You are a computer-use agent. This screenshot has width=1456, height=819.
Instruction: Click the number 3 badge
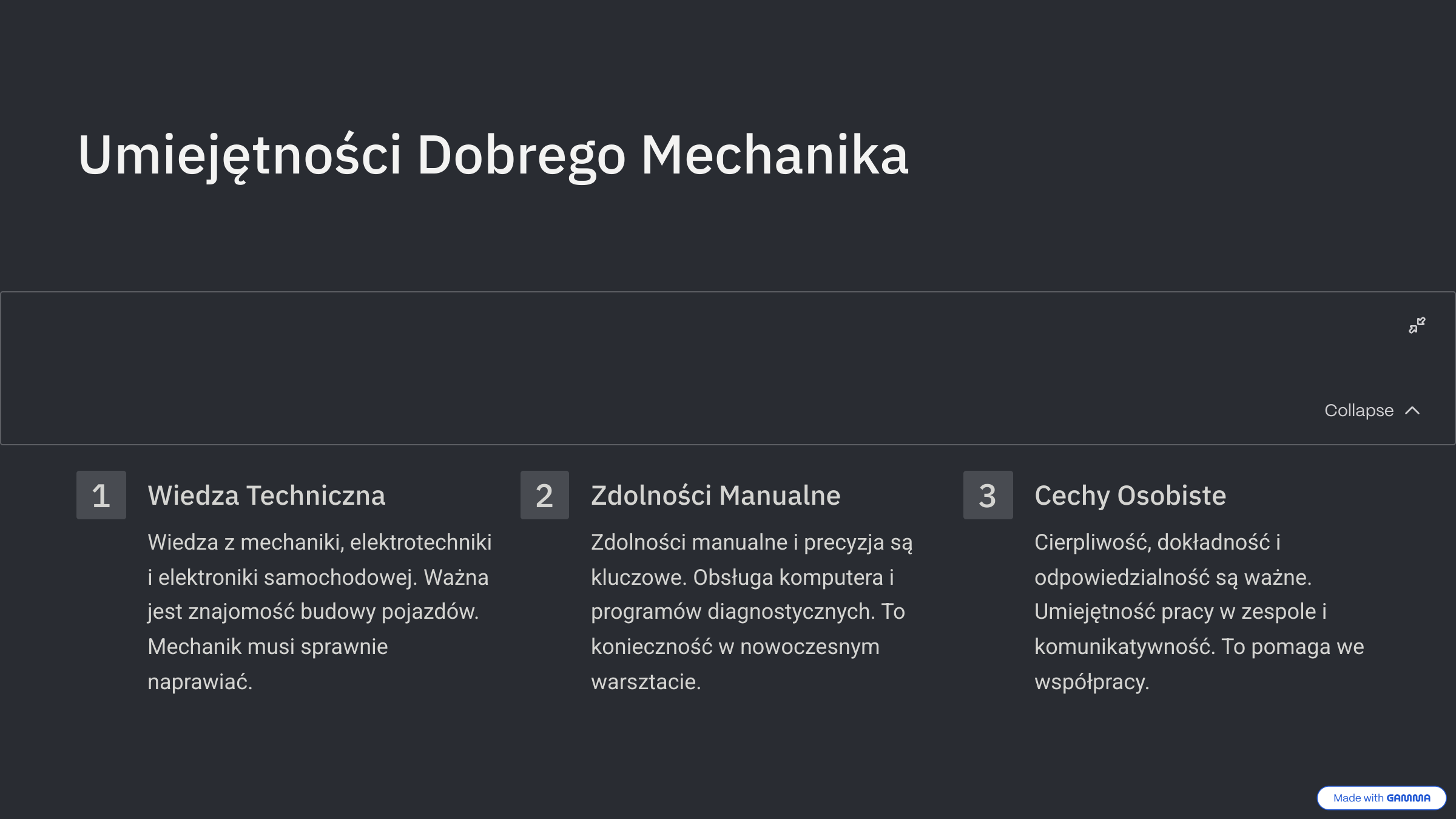click(988, 495)
